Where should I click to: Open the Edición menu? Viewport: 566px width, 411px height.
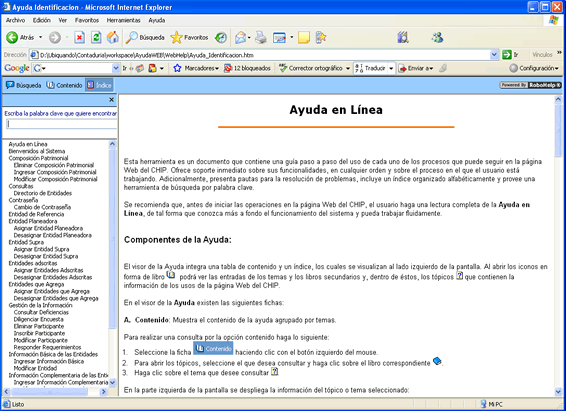42,20
